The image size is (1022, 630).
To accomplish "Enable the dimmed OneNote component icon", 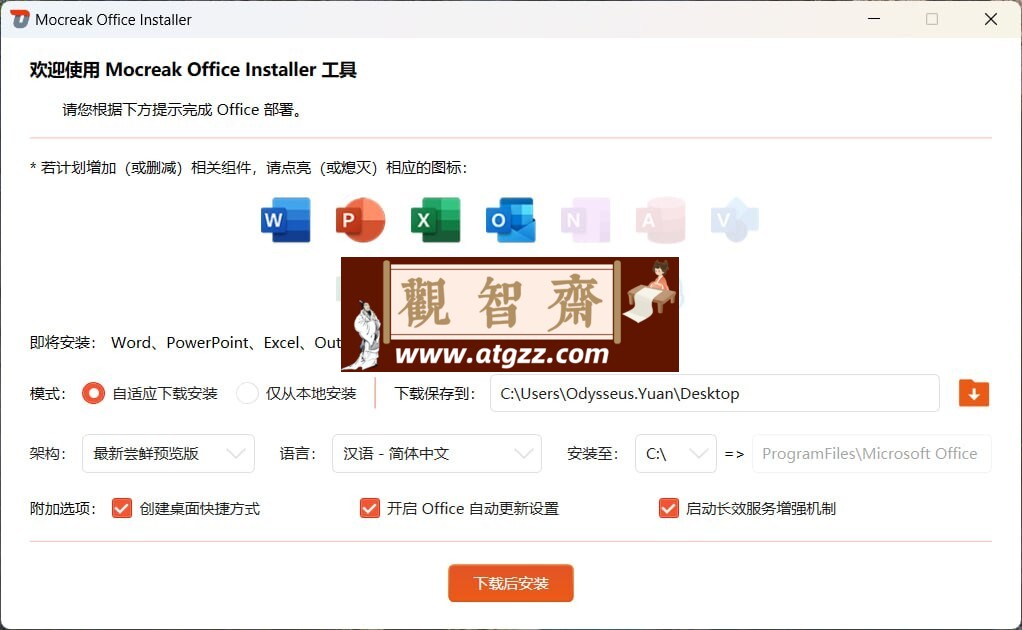I will coord(585,220).
